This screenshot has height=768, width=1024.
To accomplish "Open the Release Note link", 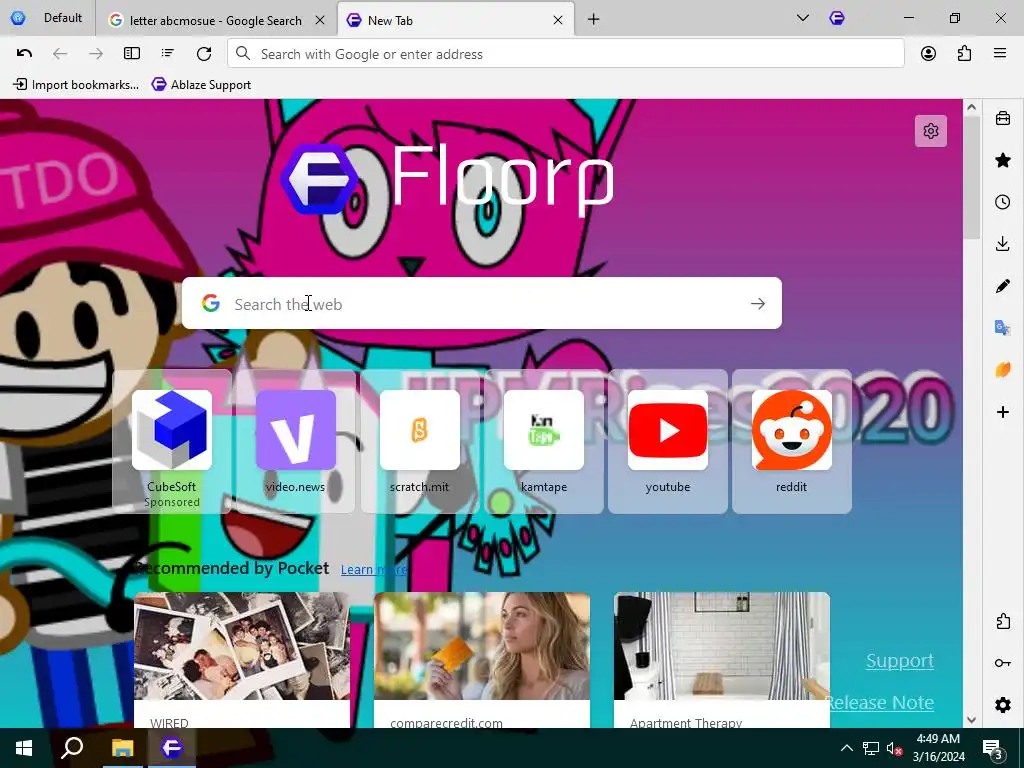I will click(x=880, y=702).
